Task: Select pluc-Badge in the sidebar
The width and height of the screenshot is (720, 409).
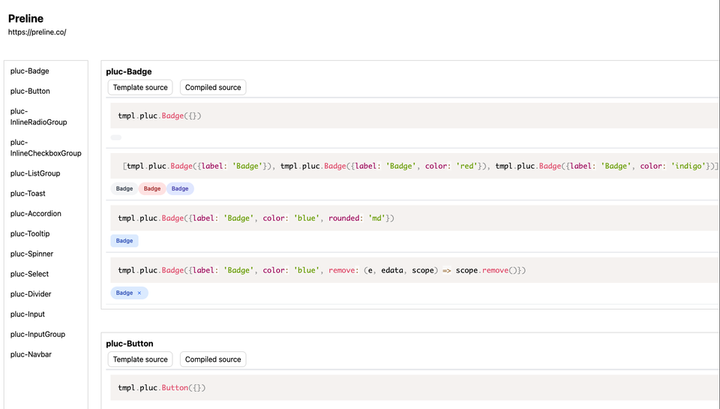Action: (x=30, y=71)
